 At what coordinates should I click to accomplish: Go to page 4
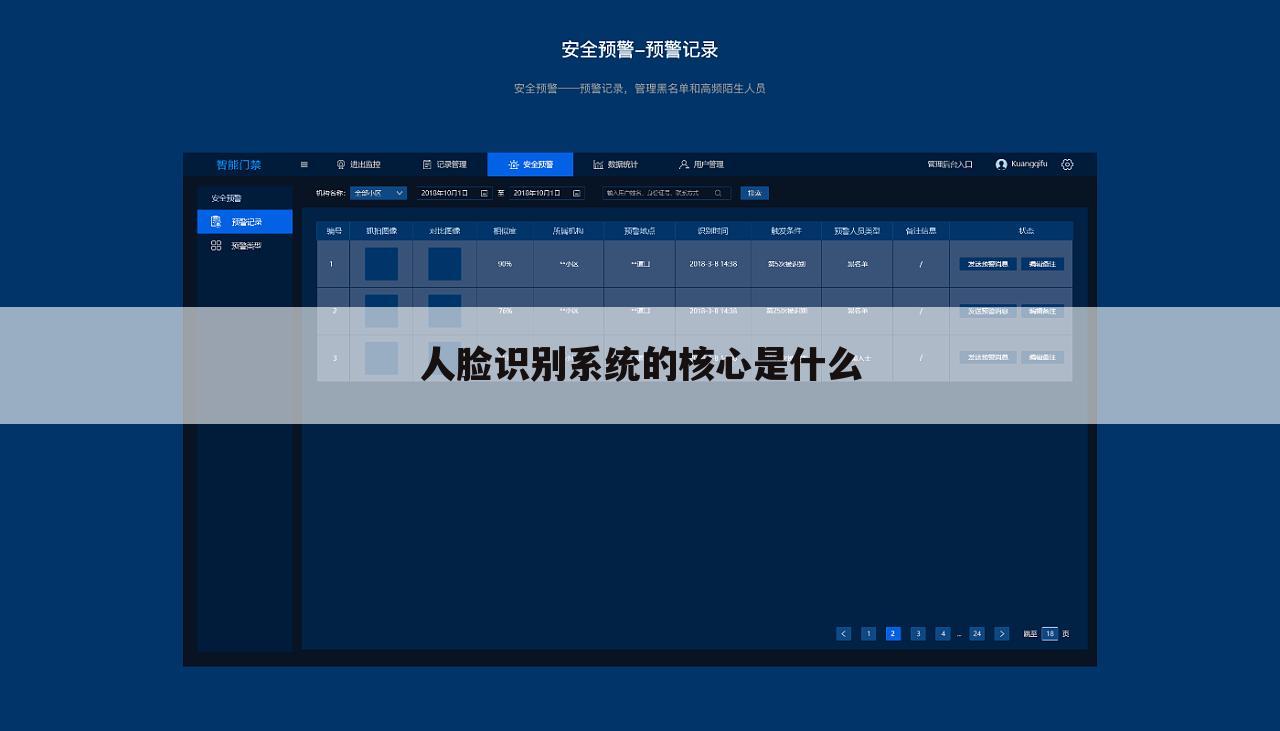click(x=943, y=633)
